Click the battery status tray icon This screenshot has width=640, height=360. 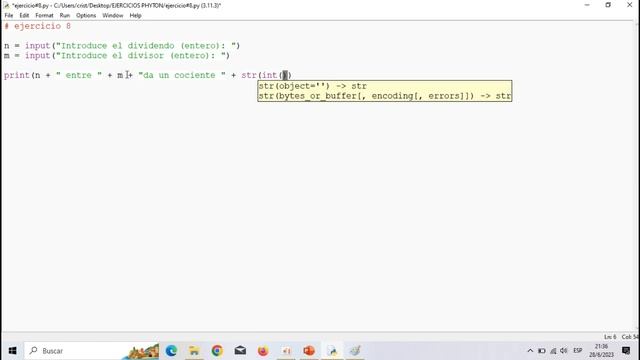tap(542, 351)
